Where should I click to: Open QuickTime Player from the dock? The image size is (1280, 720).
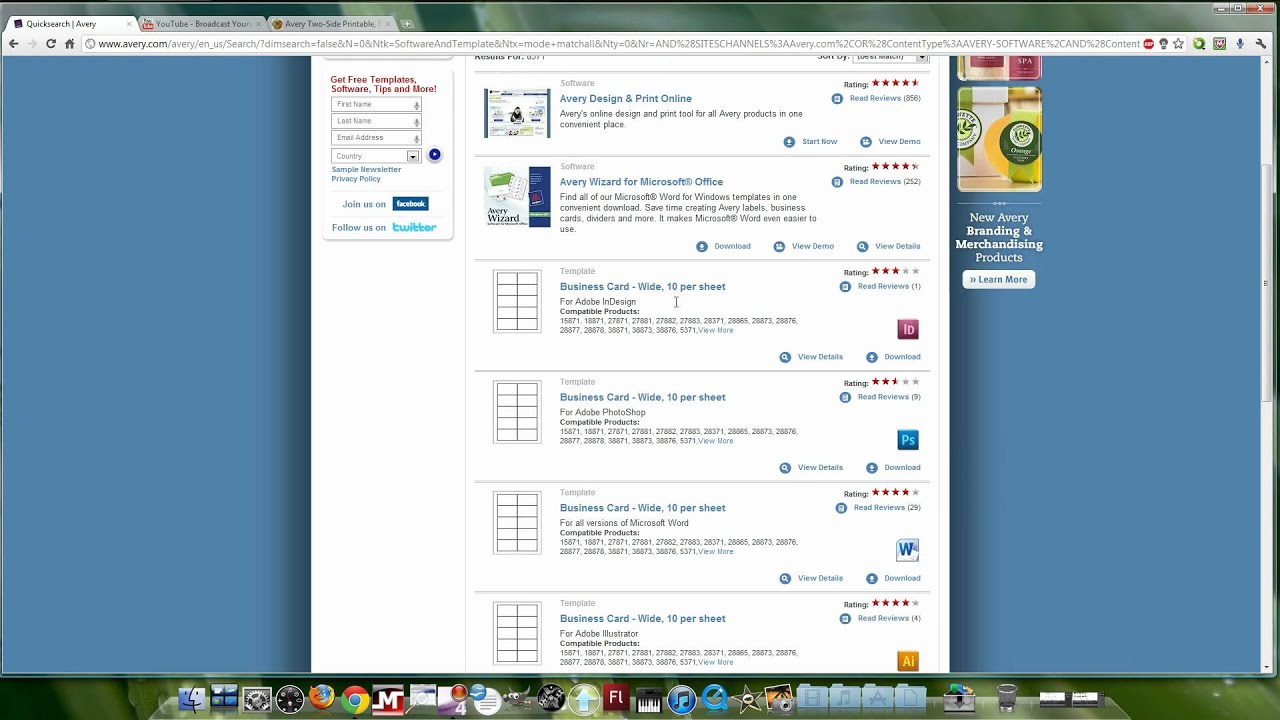coord(714,699)
